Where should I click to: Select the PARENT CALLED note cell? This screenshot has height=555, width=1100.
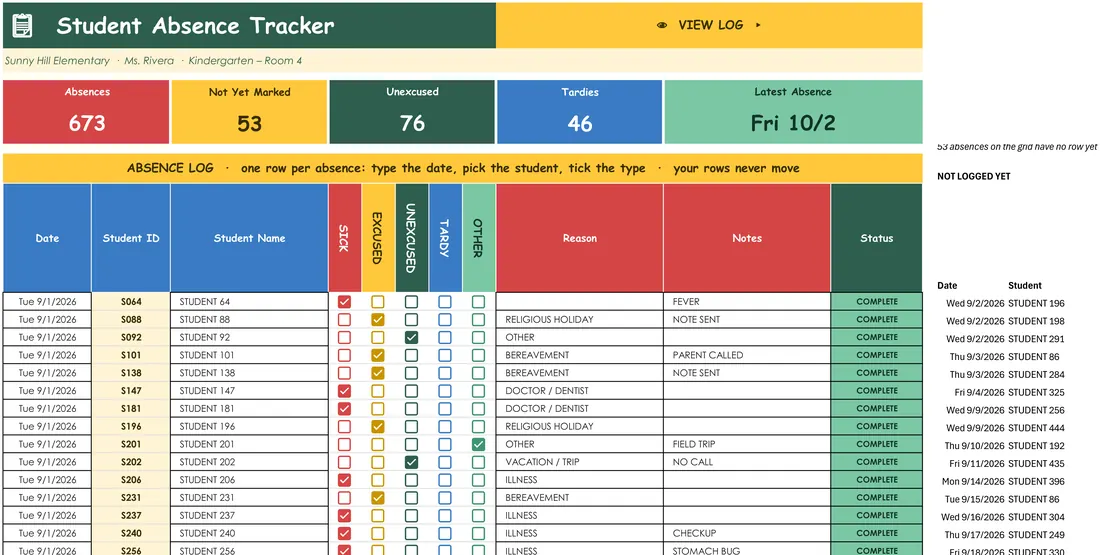[747, 355]
